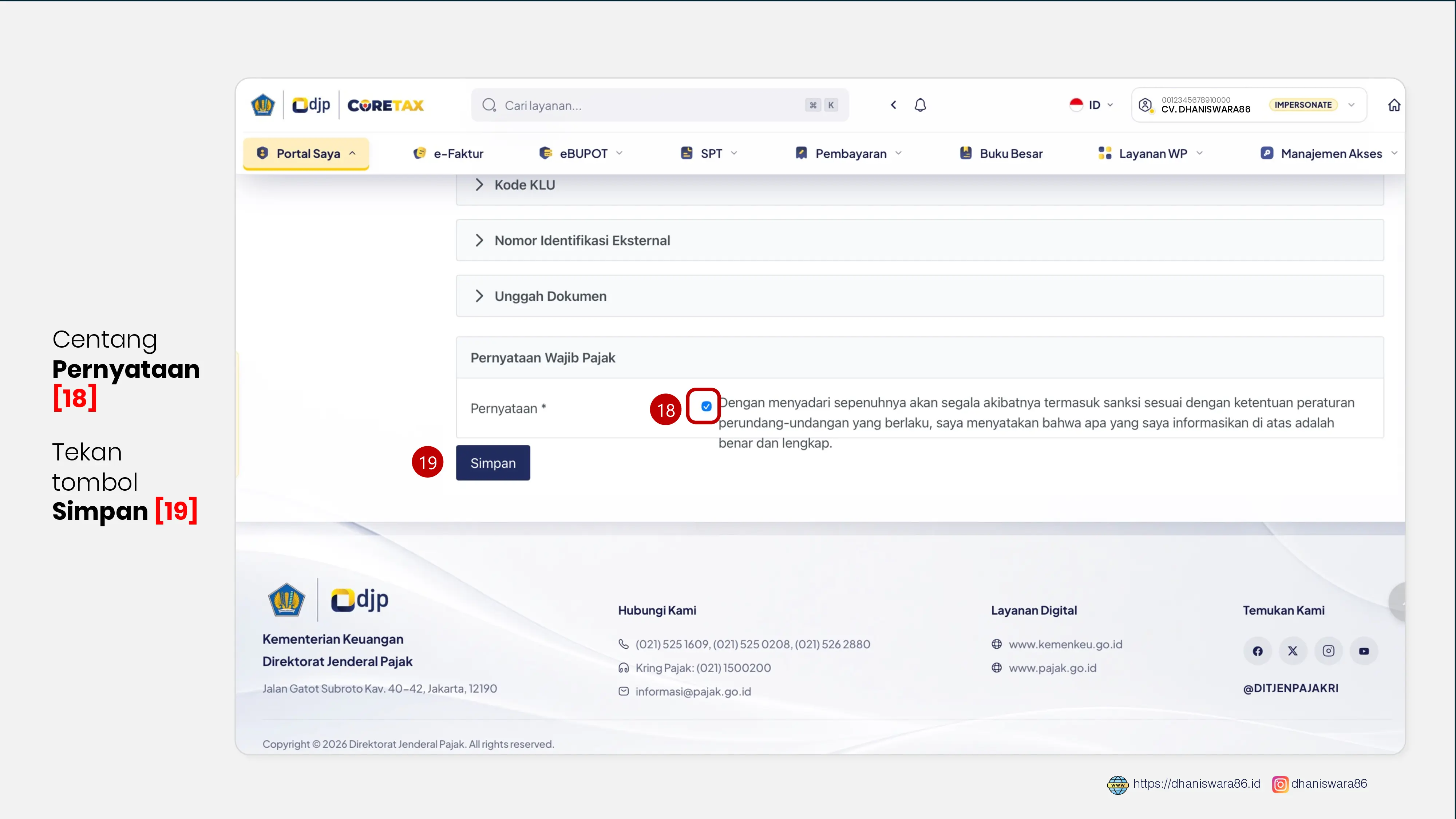The width and height of the screenshot is (1456, 819).
Task: Click the back arrow icon
Action: click(894, 105)
